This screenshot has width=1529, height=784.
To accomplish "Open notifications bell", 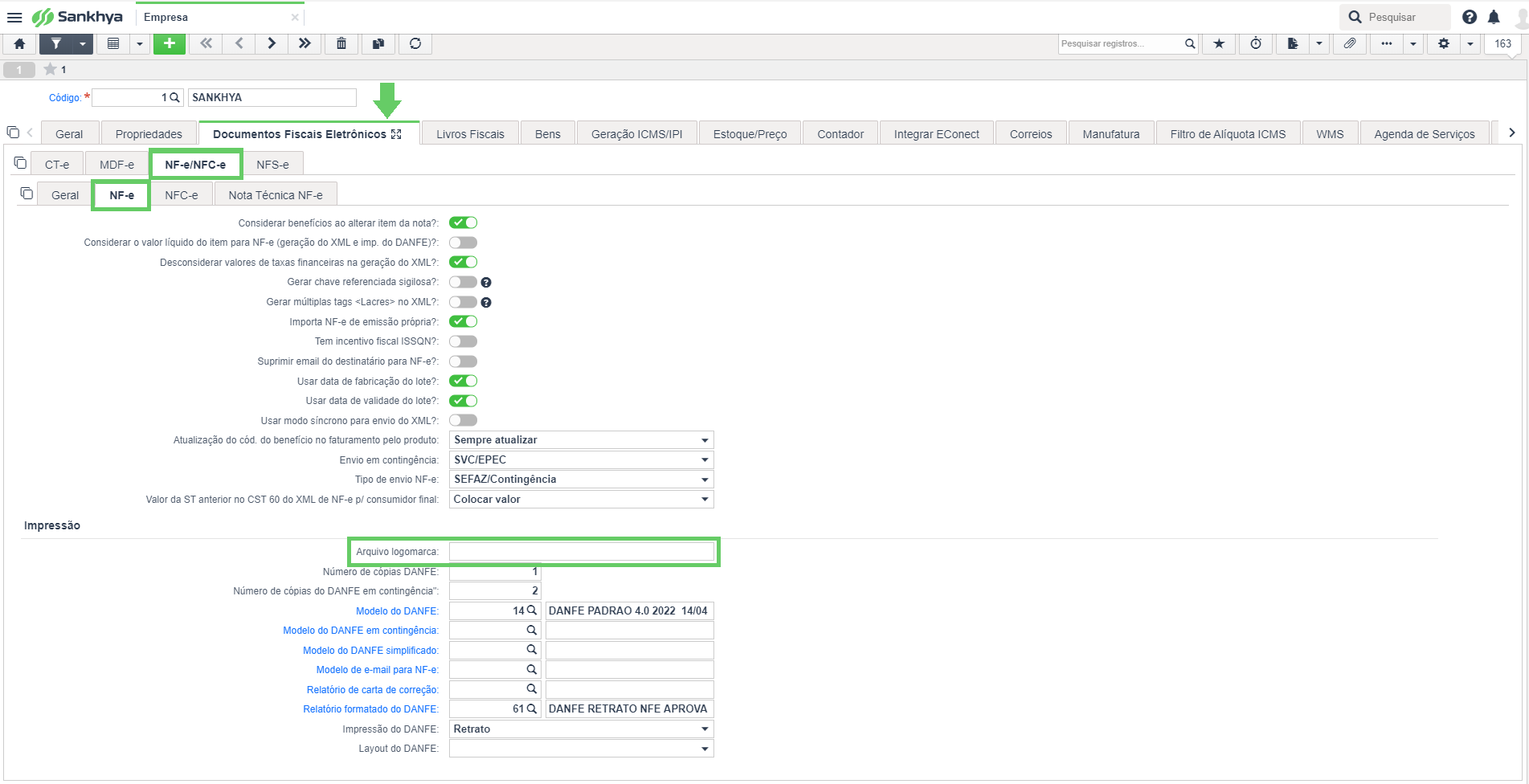I will pos(1494,17).
